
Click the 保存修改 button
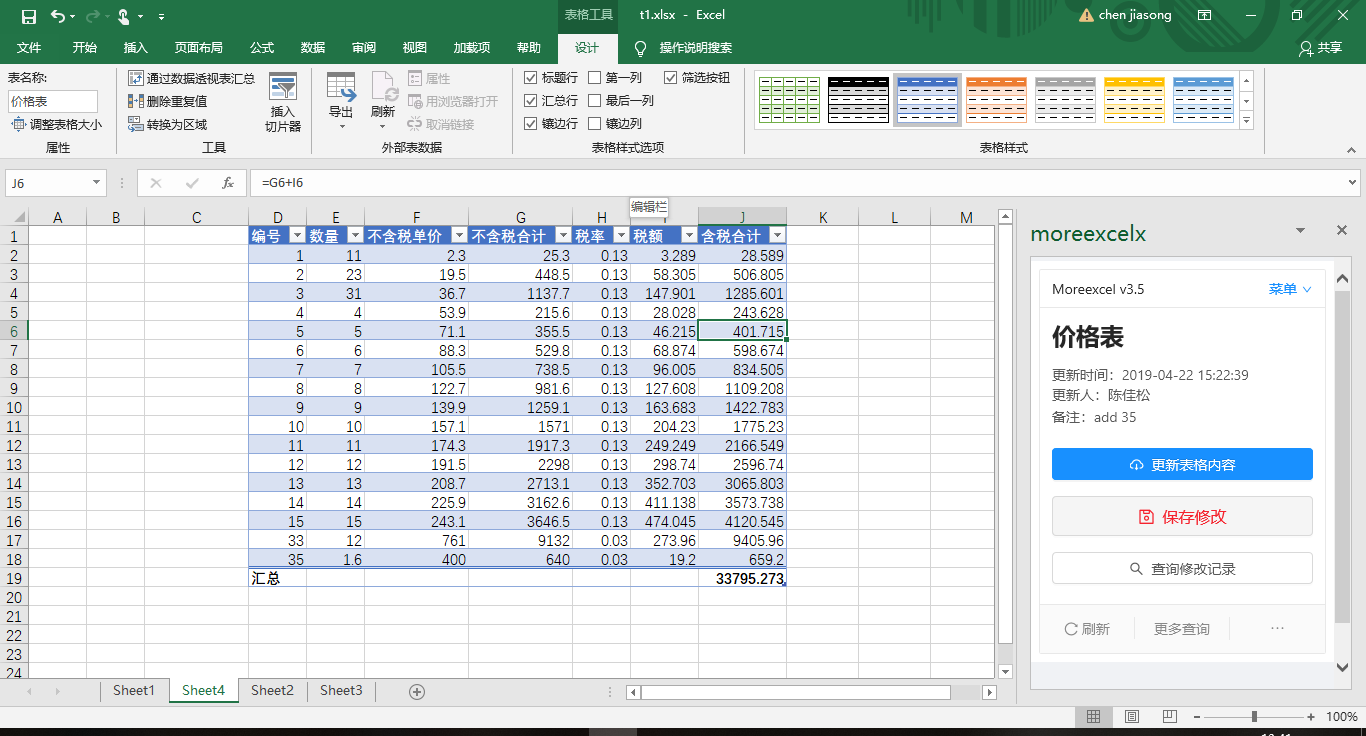click(1181, 516)
